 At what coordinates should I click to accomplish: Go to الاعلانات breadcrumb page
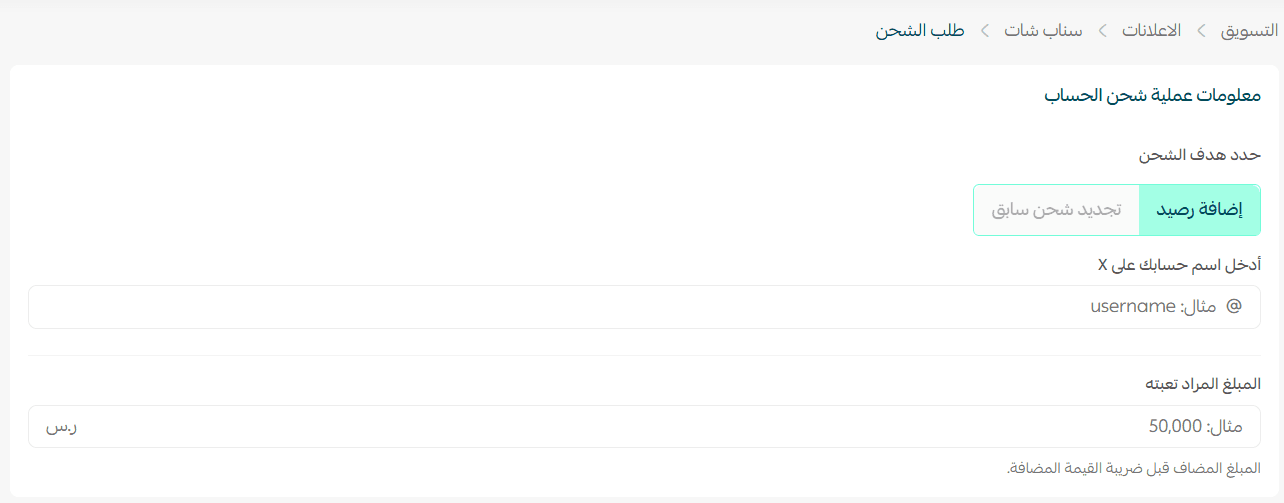point(1151,31)
